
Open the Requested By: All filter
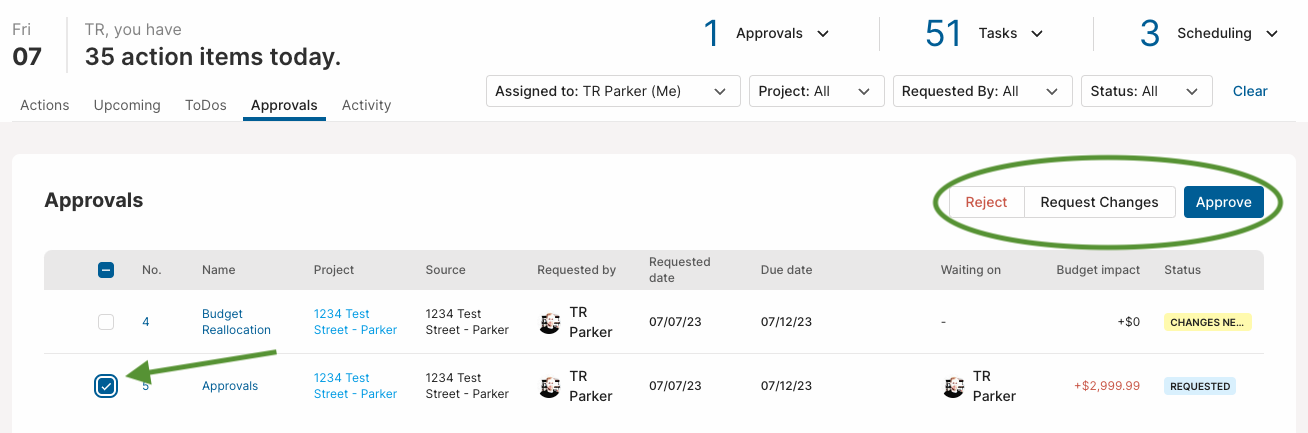pyautogui.click(x=983, y=91)
